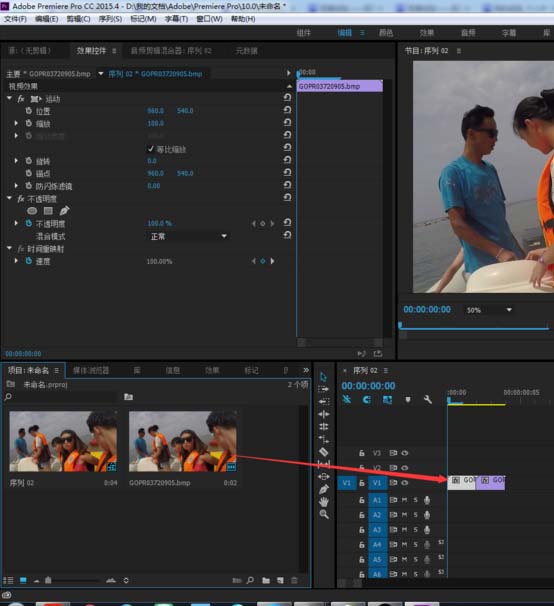Screen dimensions: 554x606
Task: Expand anti-flicker filter parameter
Action: click(x=16, y=186)
